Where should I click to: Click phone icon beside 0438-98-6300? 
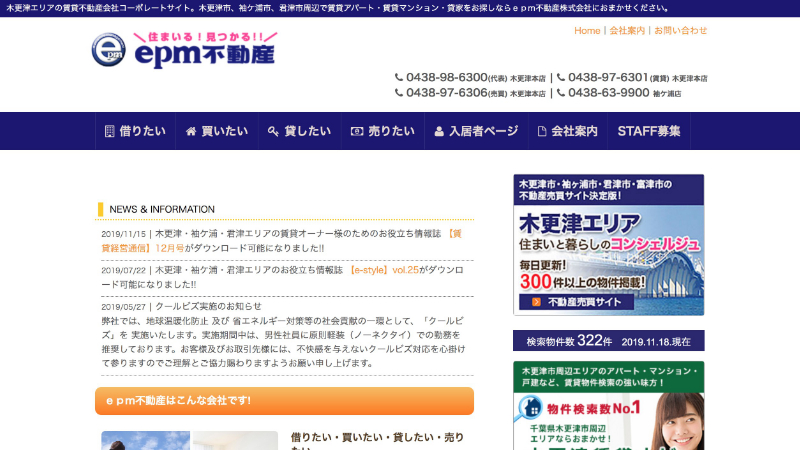(399, 77)
